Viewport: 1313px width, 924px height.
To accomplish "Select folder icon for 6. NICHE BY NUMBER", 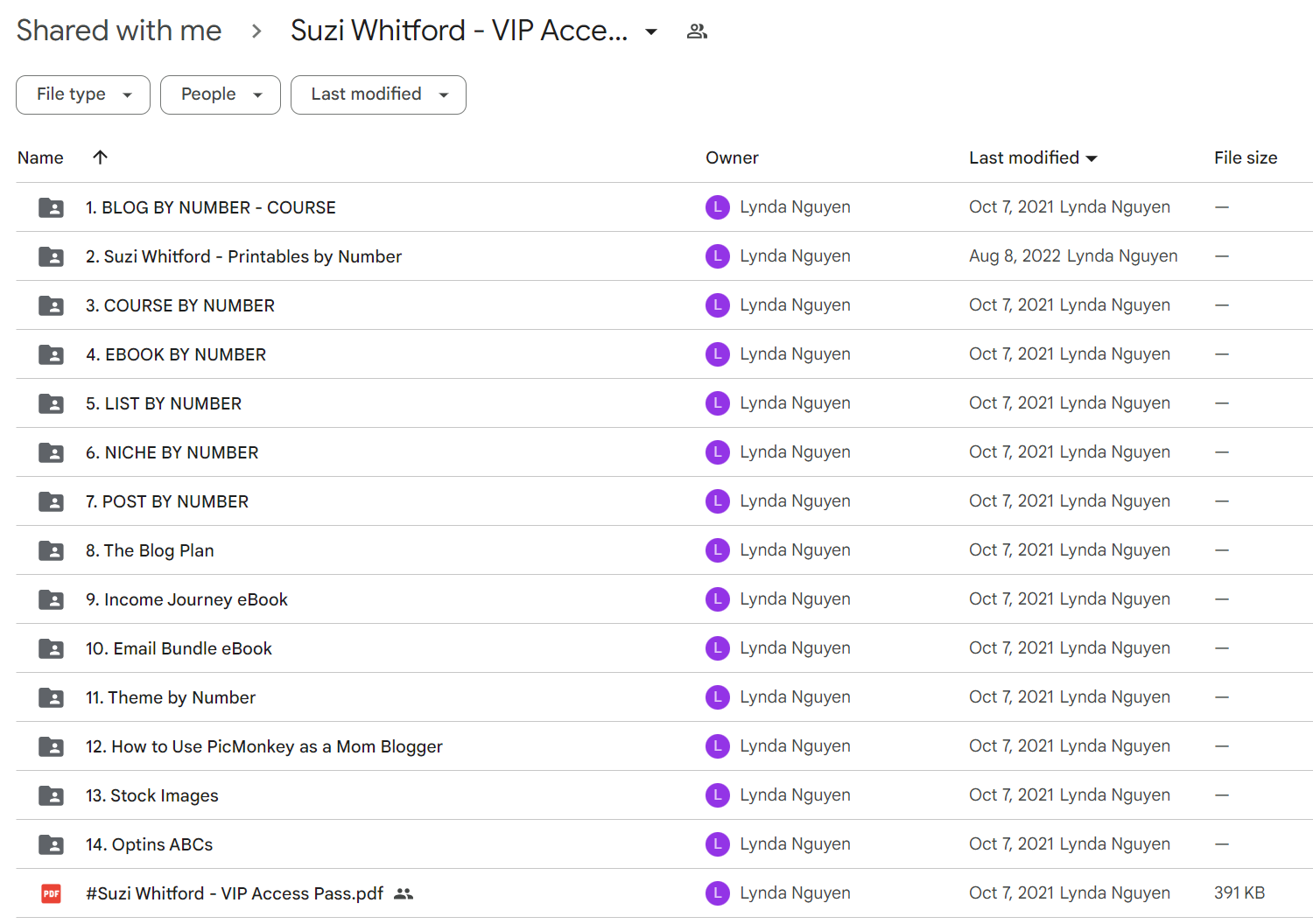I will pos(51,452).
